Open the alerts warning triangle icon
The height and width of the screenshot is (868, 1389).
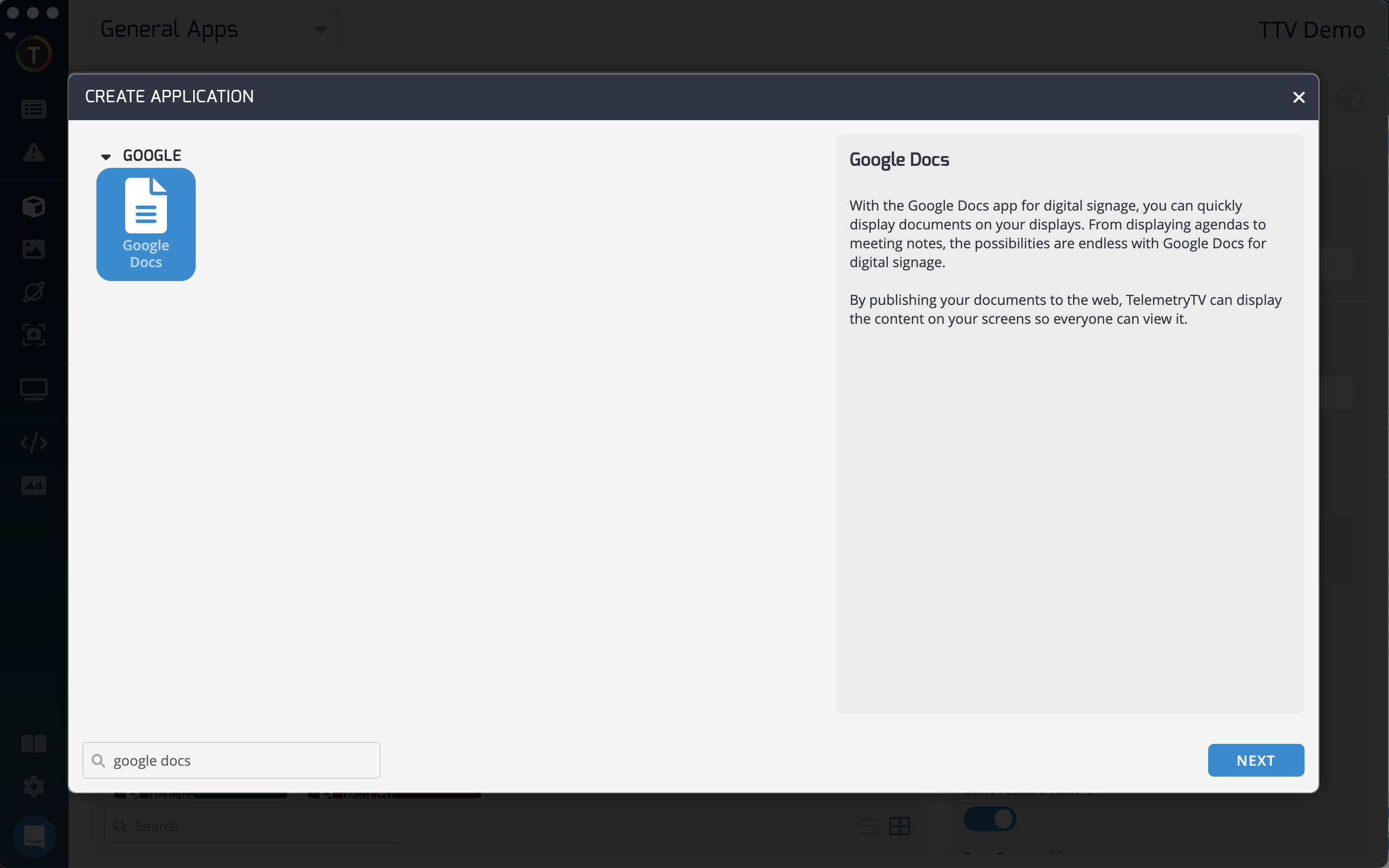click(33, 153)
